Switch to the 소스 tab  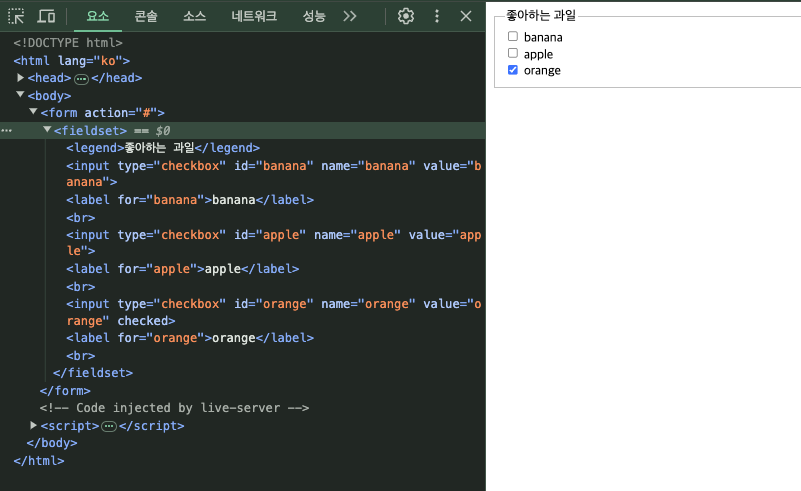[194, 16]
